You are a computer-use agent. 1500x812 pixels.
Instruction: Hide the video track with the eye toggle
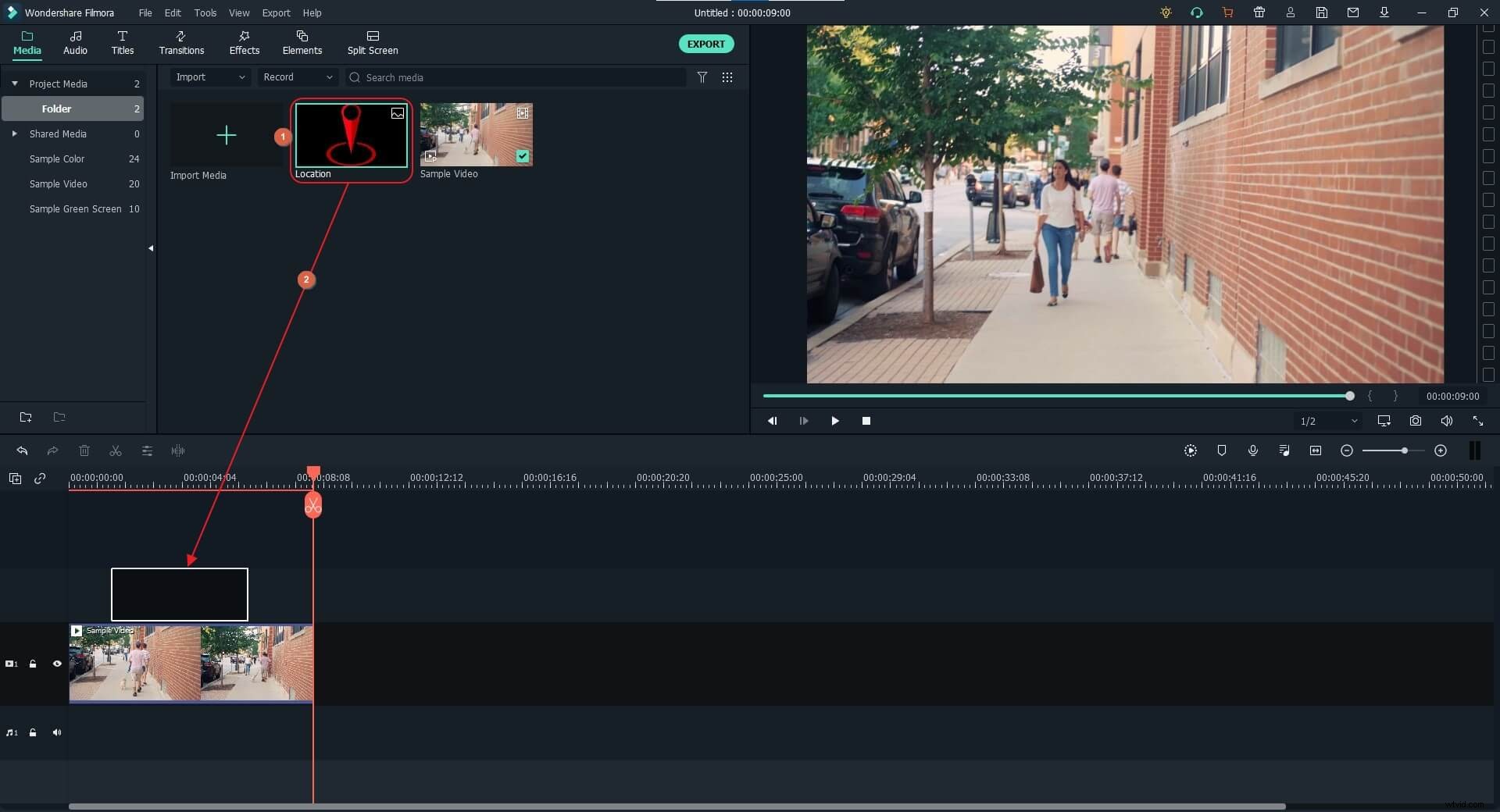(57, 664)
